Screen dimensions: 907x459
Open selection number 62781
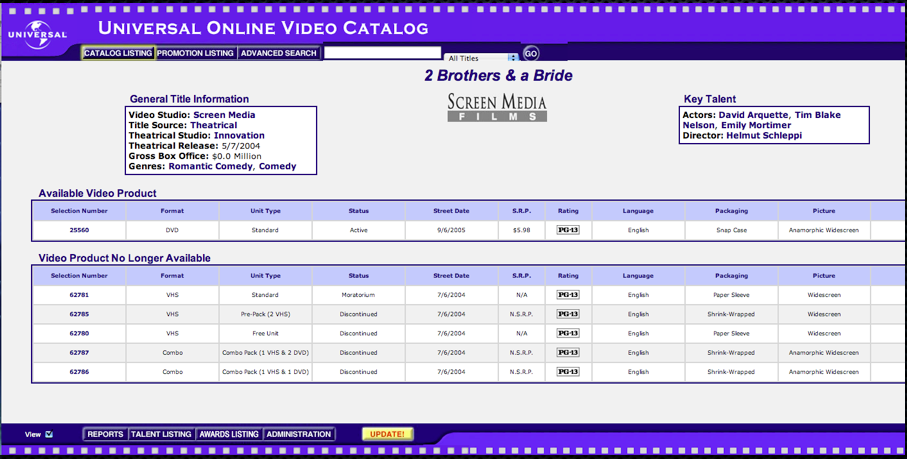tap(79, 295)
